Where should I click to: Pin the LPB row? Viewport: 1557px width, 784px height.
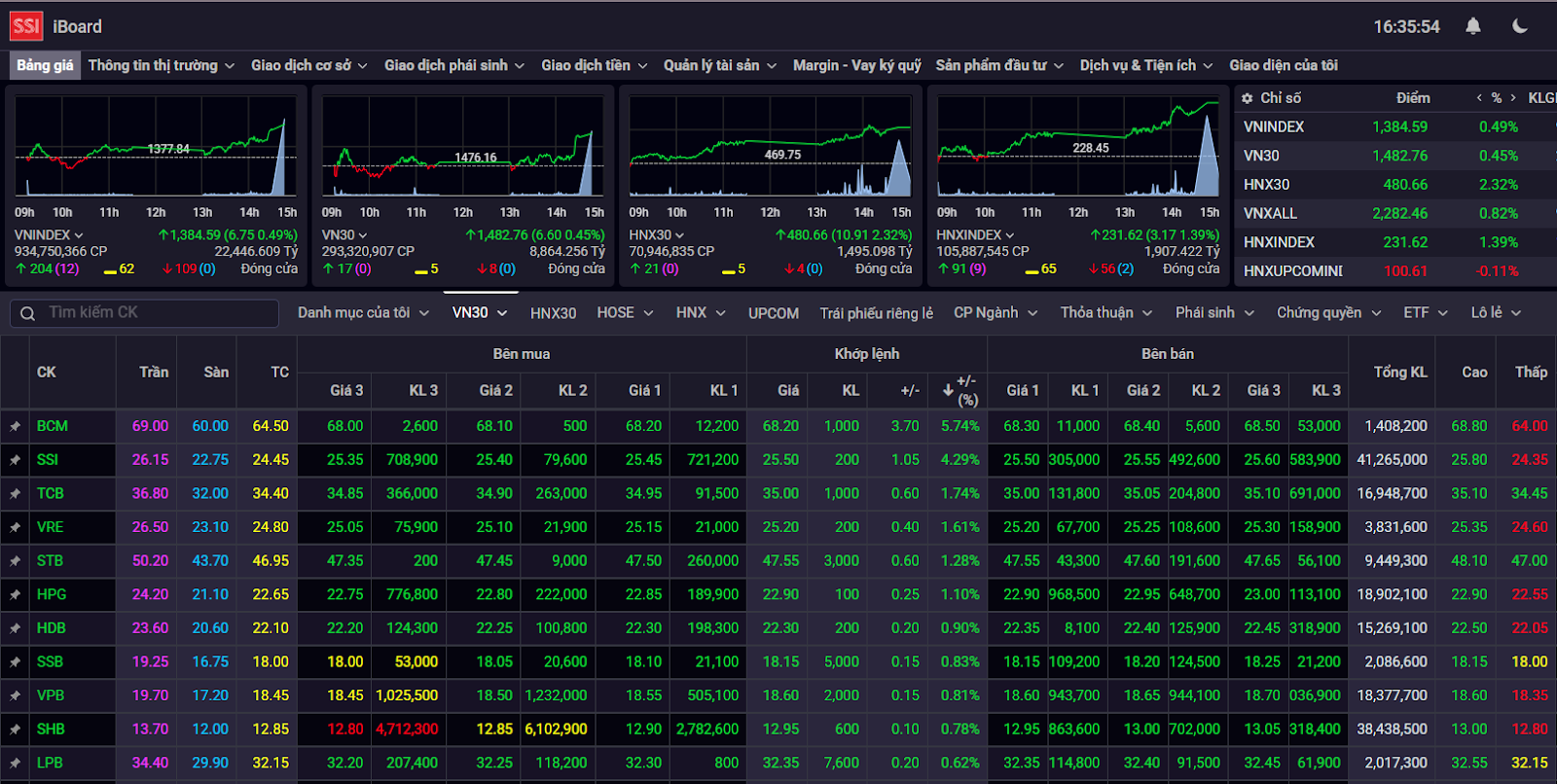tap(15, 764)
